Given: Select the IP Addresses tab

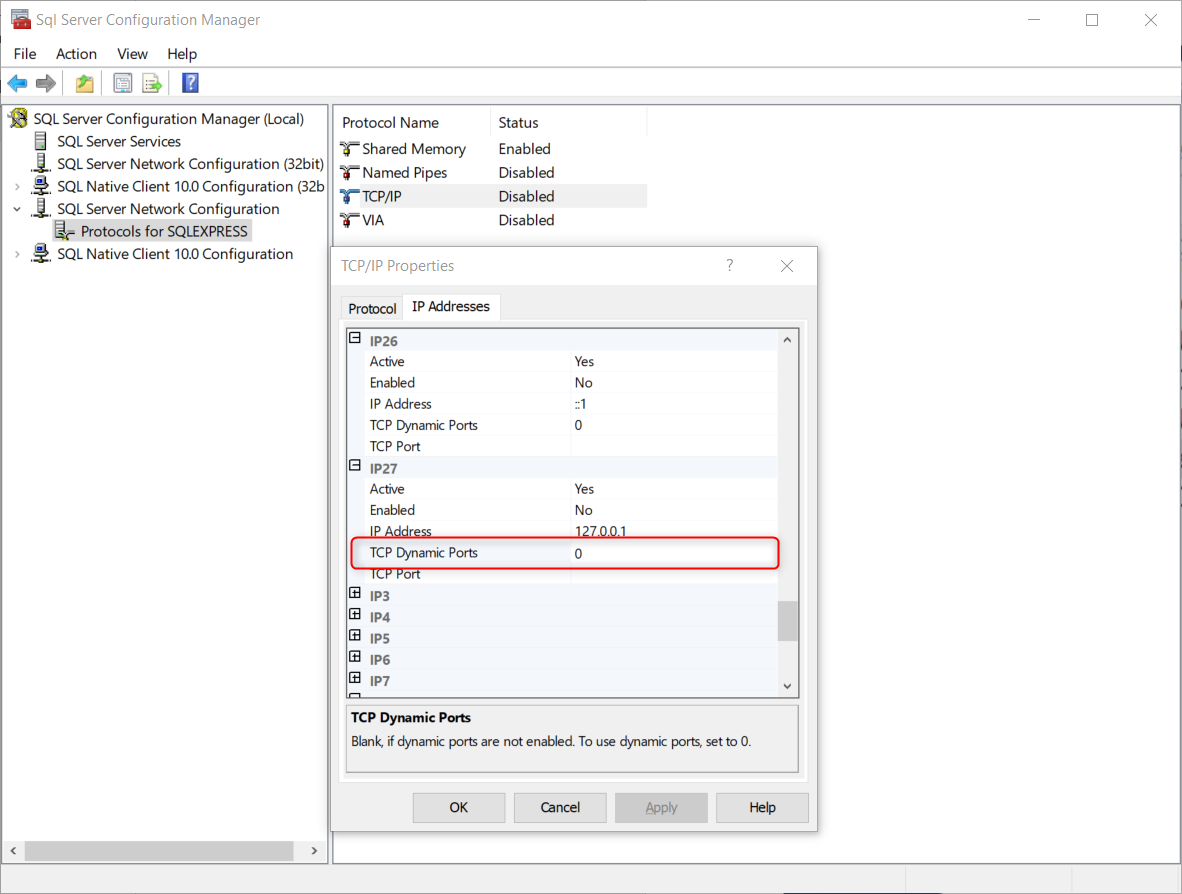Looking at the screenshot, I should point(451,306).
